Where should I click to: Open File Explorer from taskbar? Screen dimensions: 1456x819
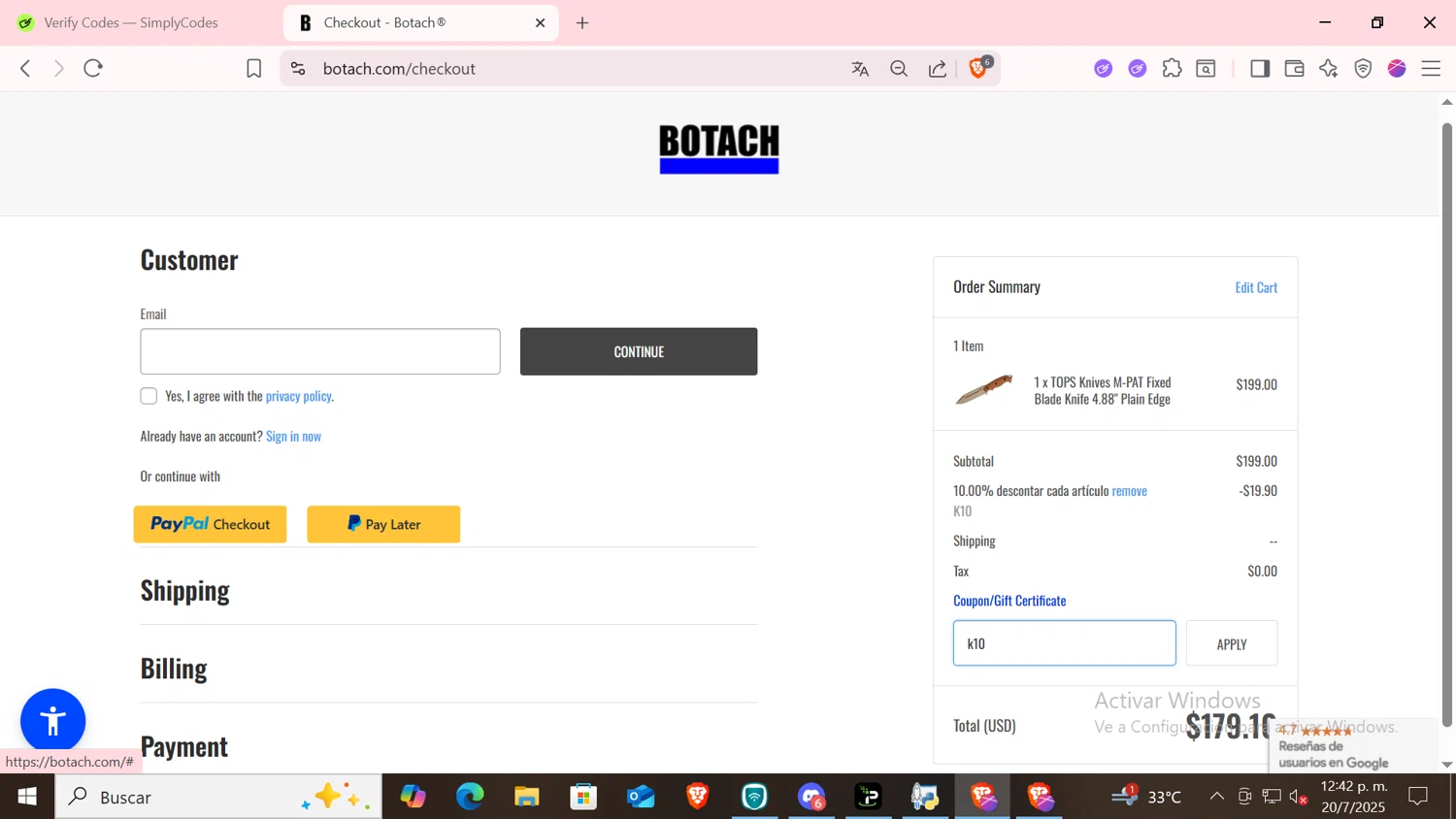coord(527,797)
